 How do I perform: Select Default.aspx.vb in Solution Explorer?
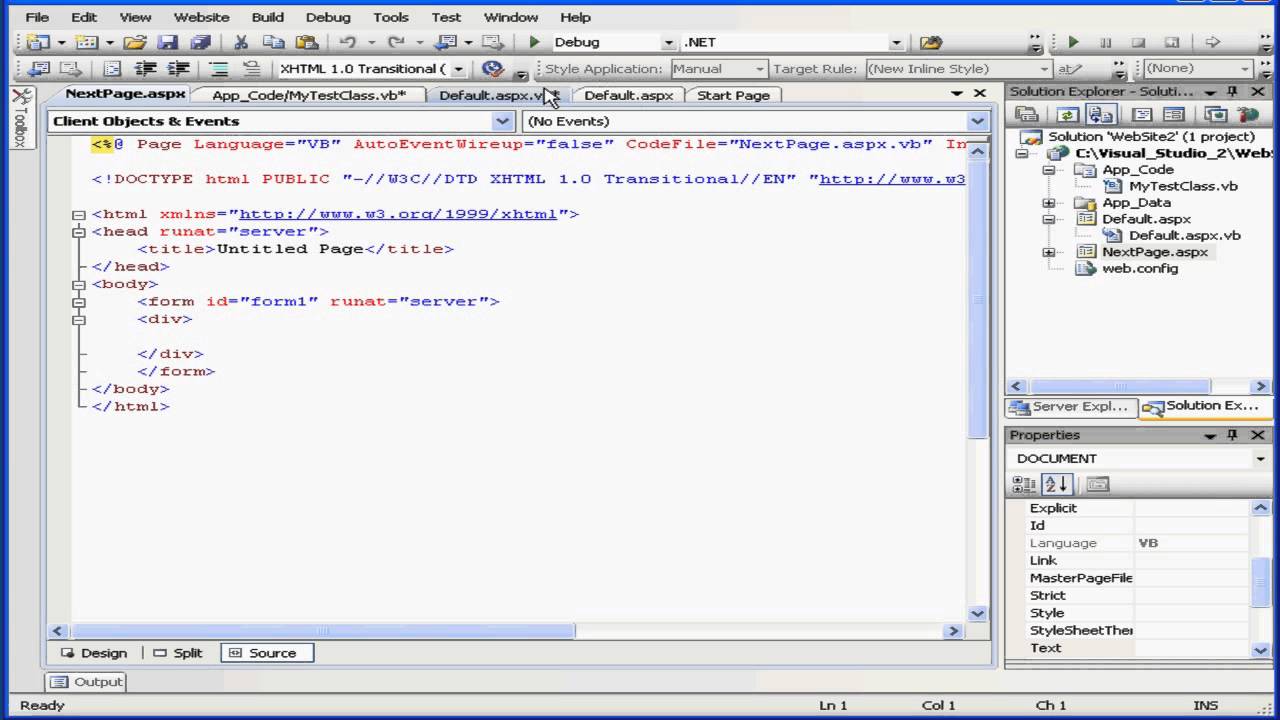pyautogui.click(x=1184, y=236)
